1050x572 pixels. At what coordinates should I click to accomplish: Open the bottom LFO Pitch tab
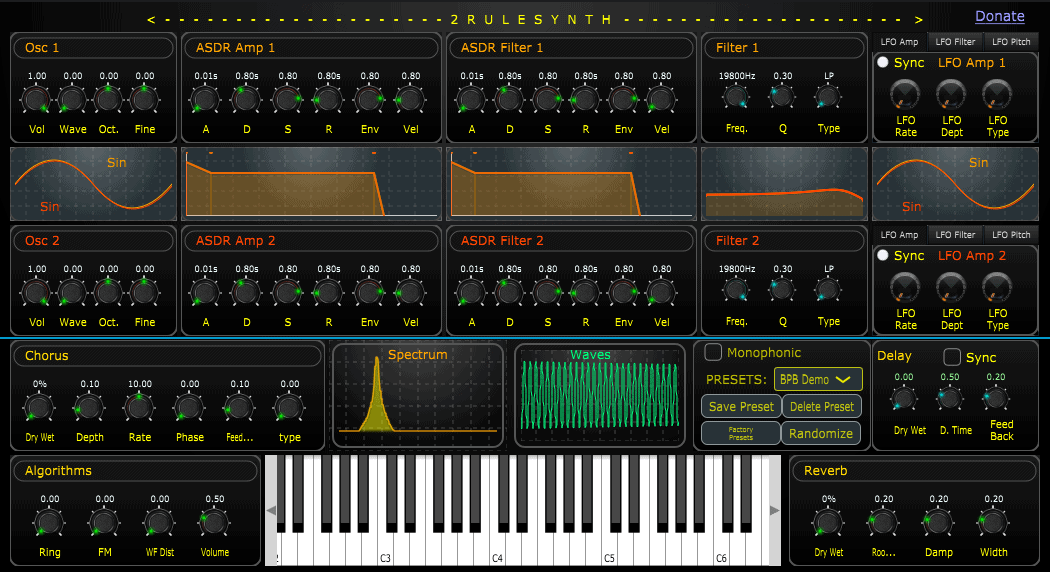(1012, 235)
